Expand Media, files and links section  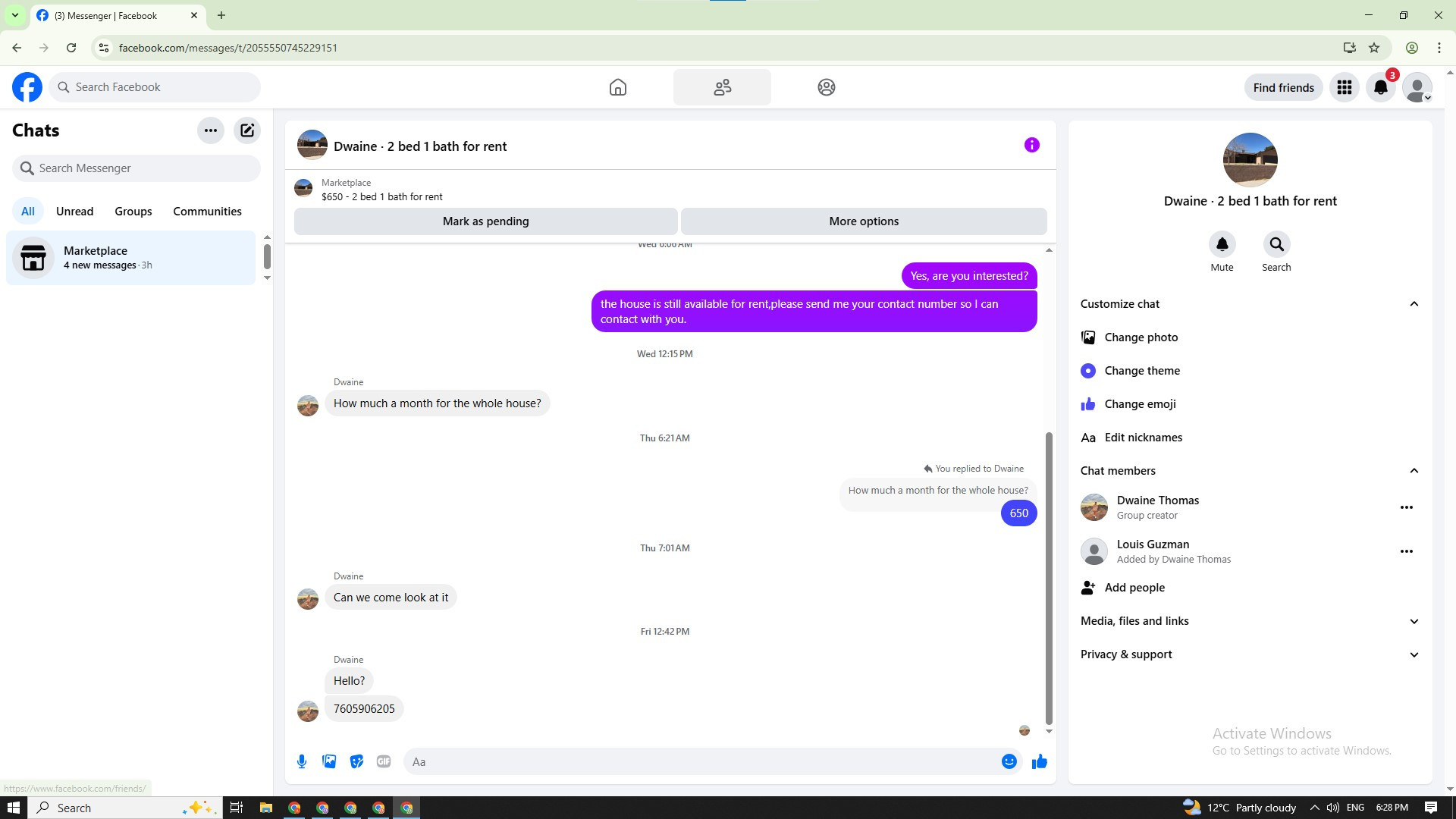coord(1250,621)
